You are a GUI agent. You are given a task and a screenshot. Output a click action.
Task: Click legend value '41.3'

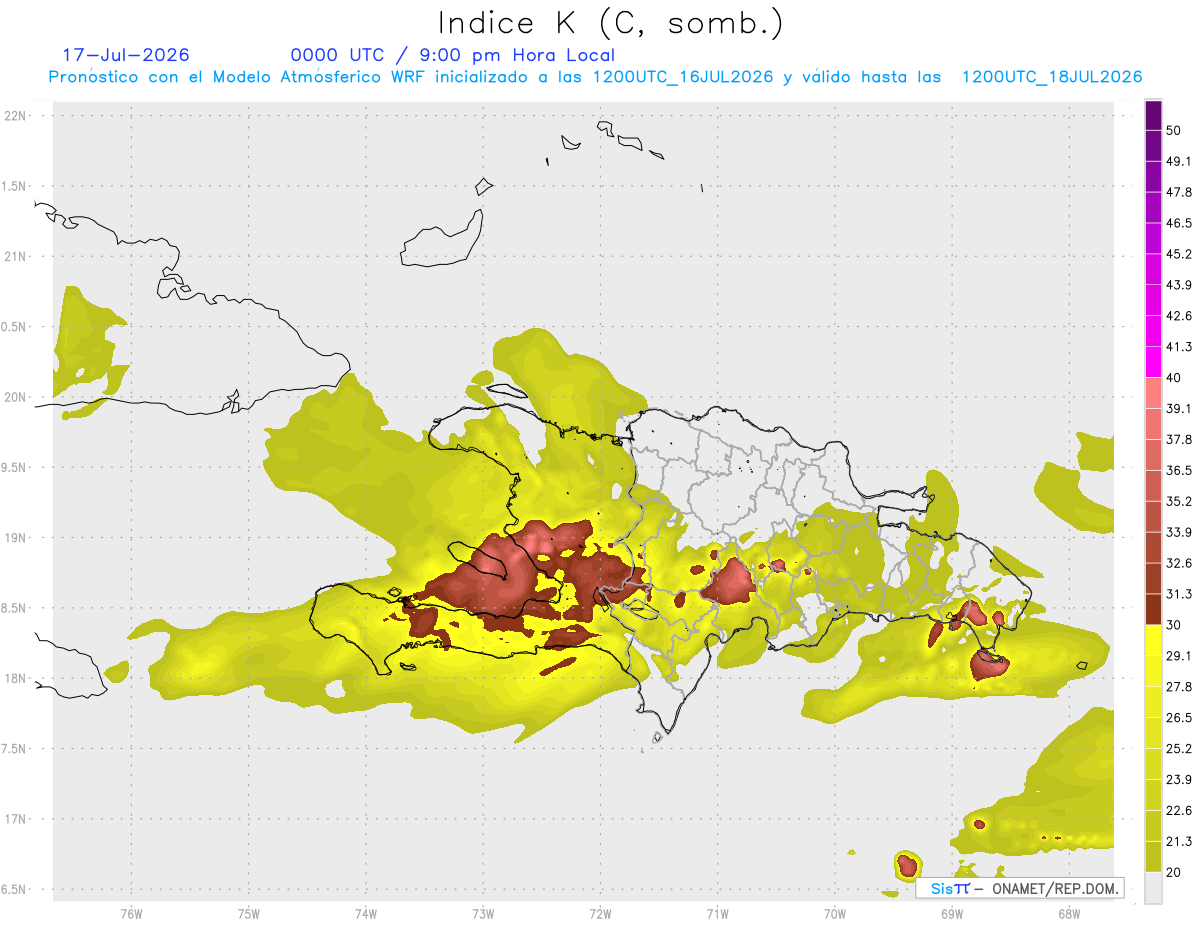click(x=1179, y=347)
